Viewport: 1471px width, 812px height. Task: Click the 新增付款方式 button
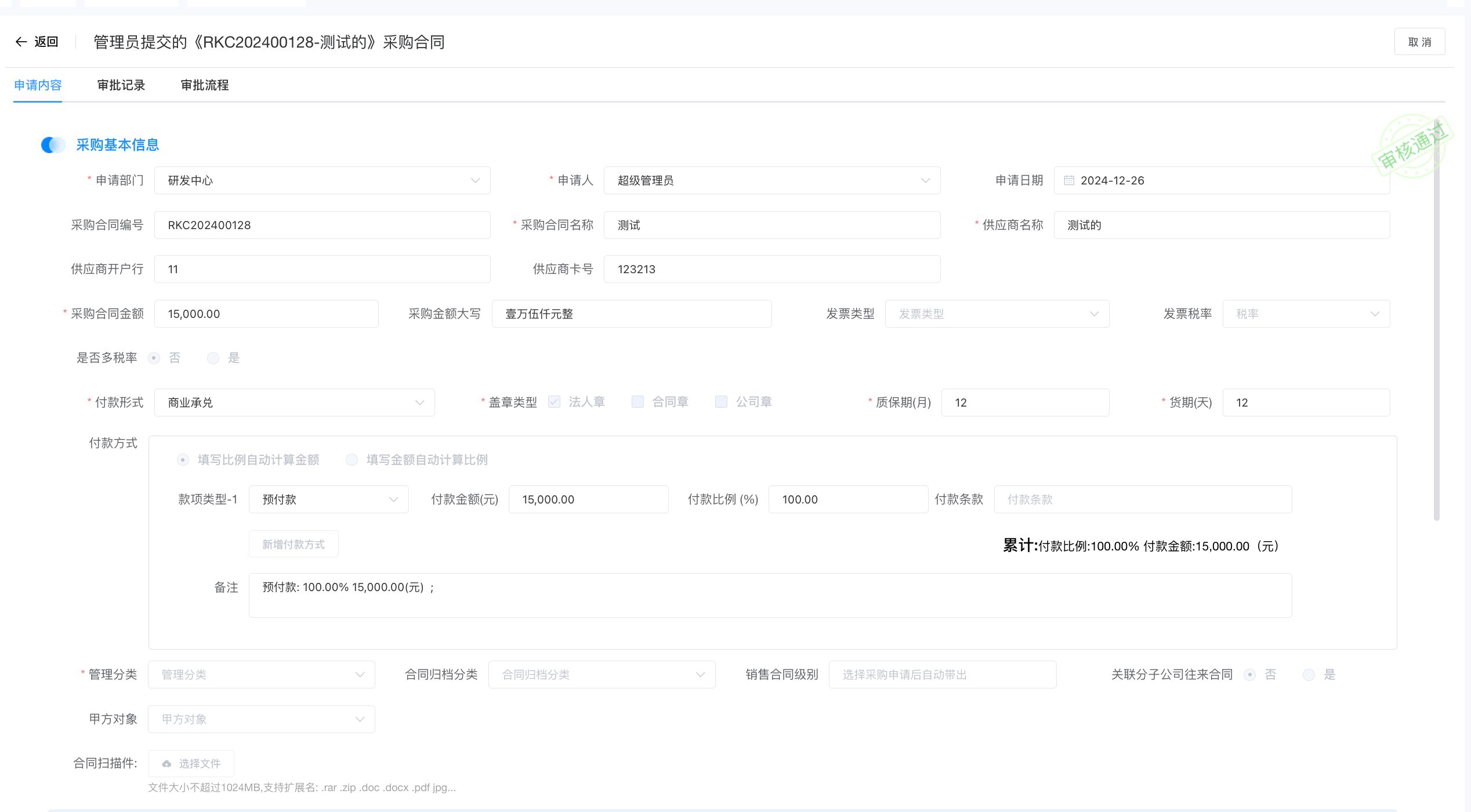(294, 544)
